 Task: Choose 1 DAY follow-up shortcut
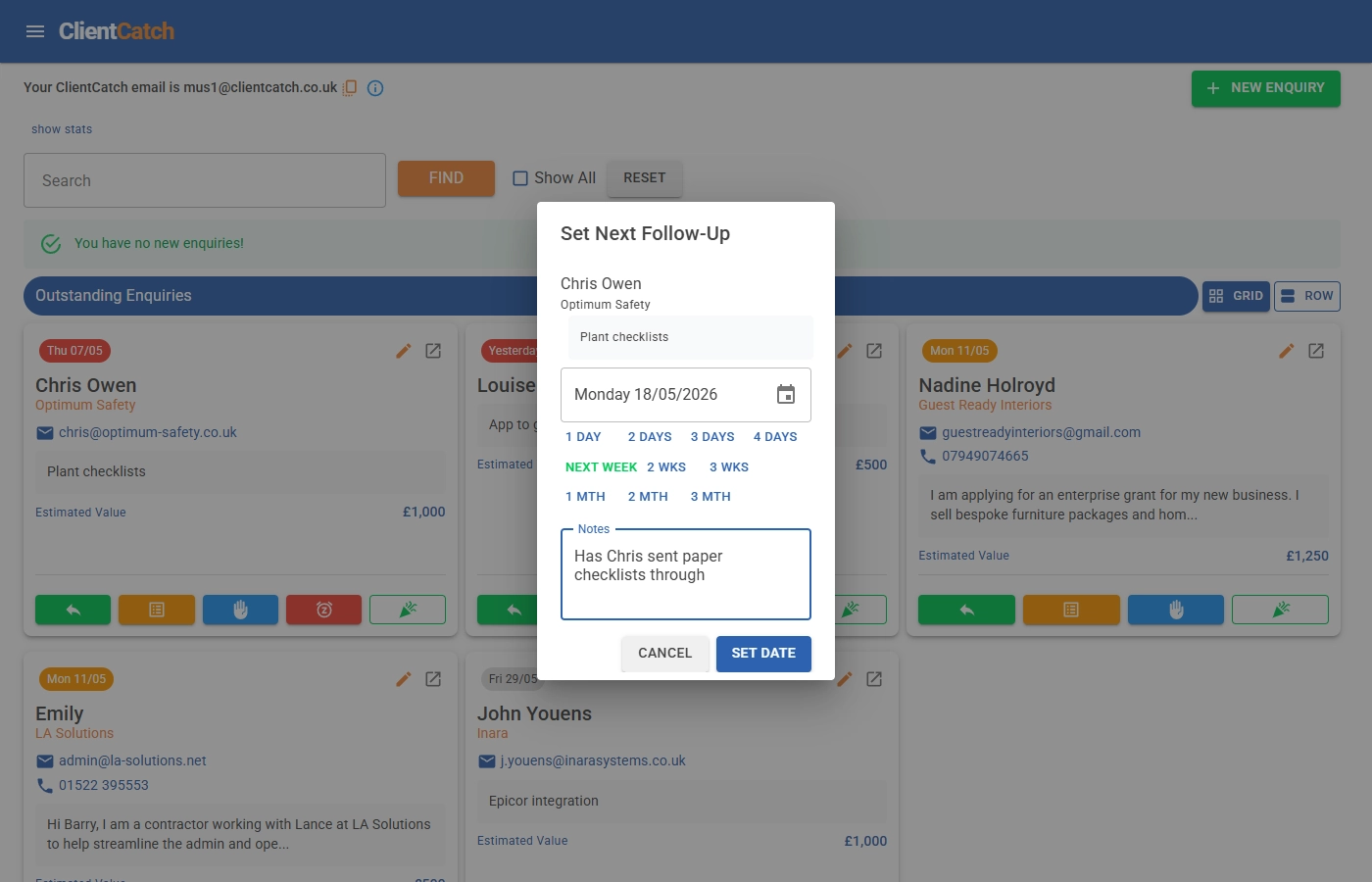coord(583,437)
